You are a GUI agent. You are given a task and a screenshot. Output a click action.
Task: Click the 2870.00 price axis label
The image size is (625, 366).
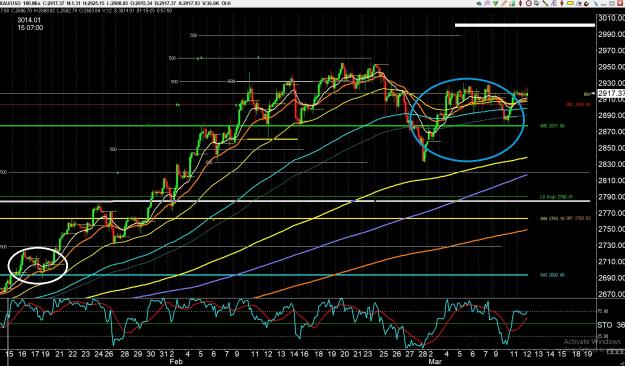(611, 132)
